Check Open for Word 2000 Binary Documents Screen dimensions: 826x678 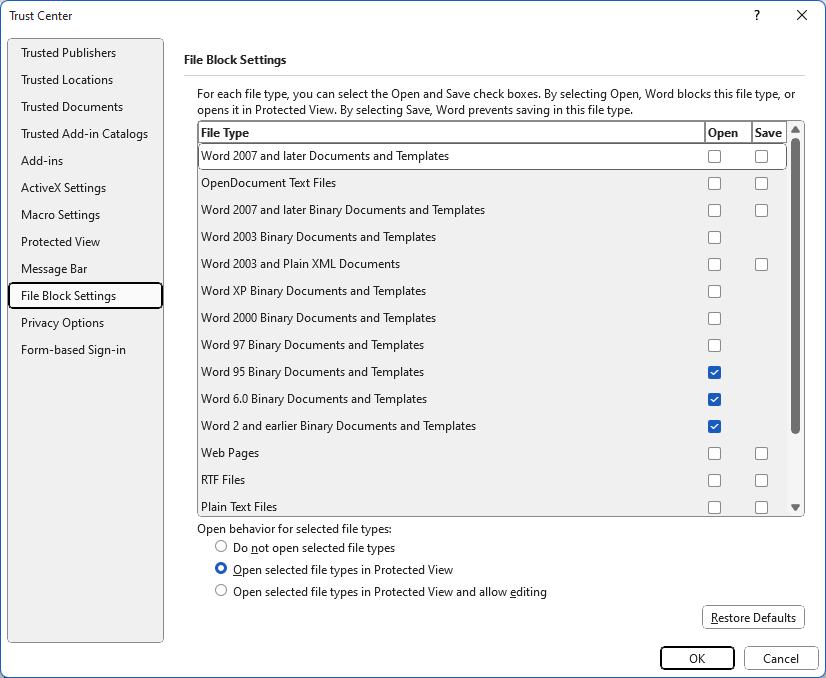pyautogui.click(x=714, y=318)
